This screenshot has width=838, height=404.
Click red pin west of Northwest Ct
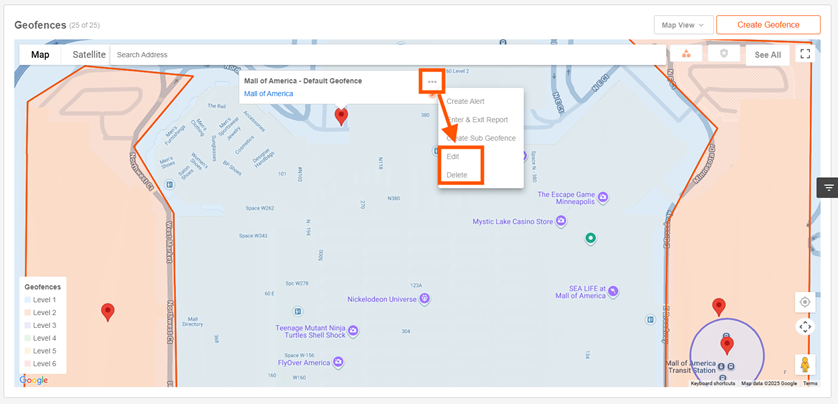tap(108, 312)
